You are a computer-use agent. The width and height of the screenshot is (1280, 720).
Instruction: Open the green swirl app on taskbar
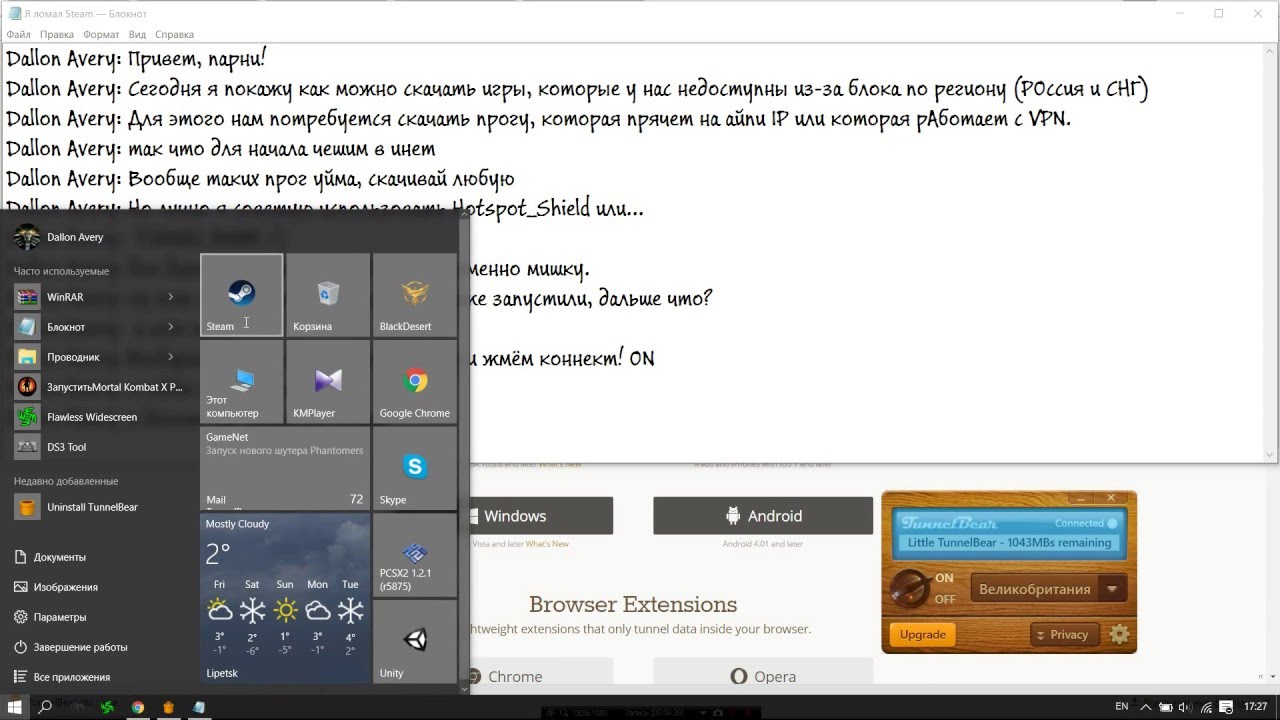pyautogui.click(x=106, y=707)
